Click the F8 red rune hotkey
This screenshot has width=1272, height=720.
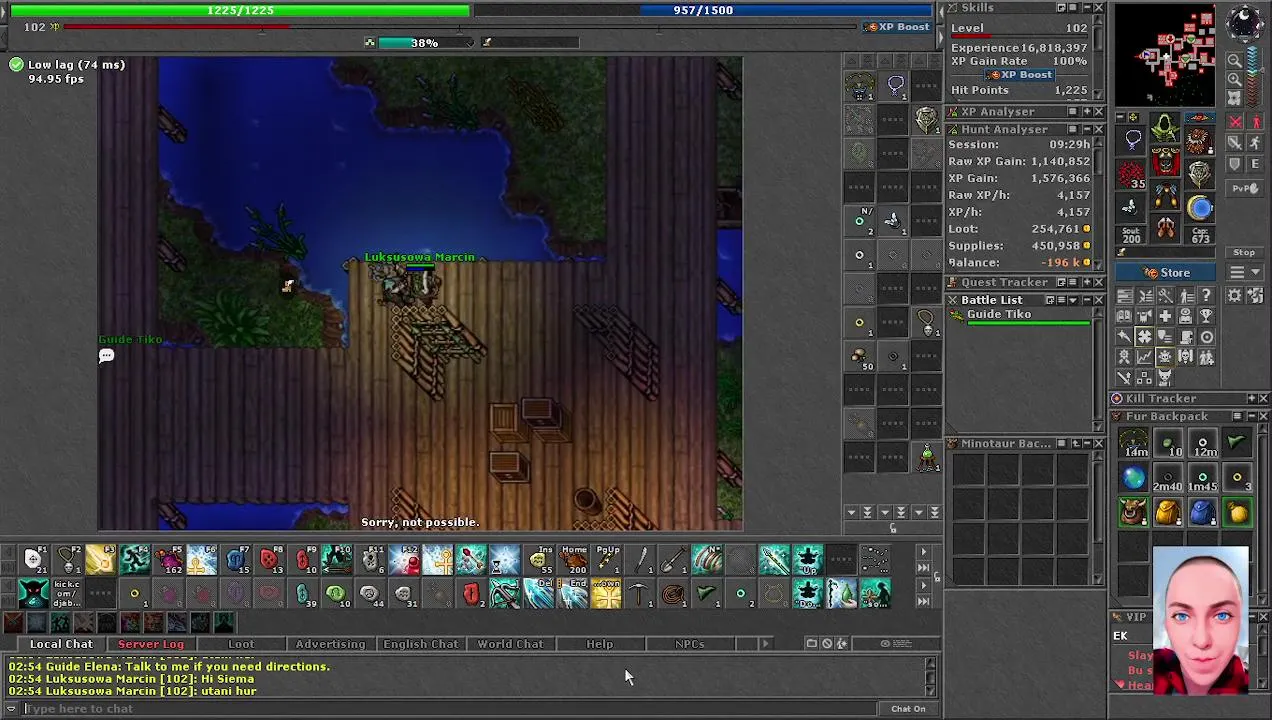pyautogui.click(x=269, y=560)
